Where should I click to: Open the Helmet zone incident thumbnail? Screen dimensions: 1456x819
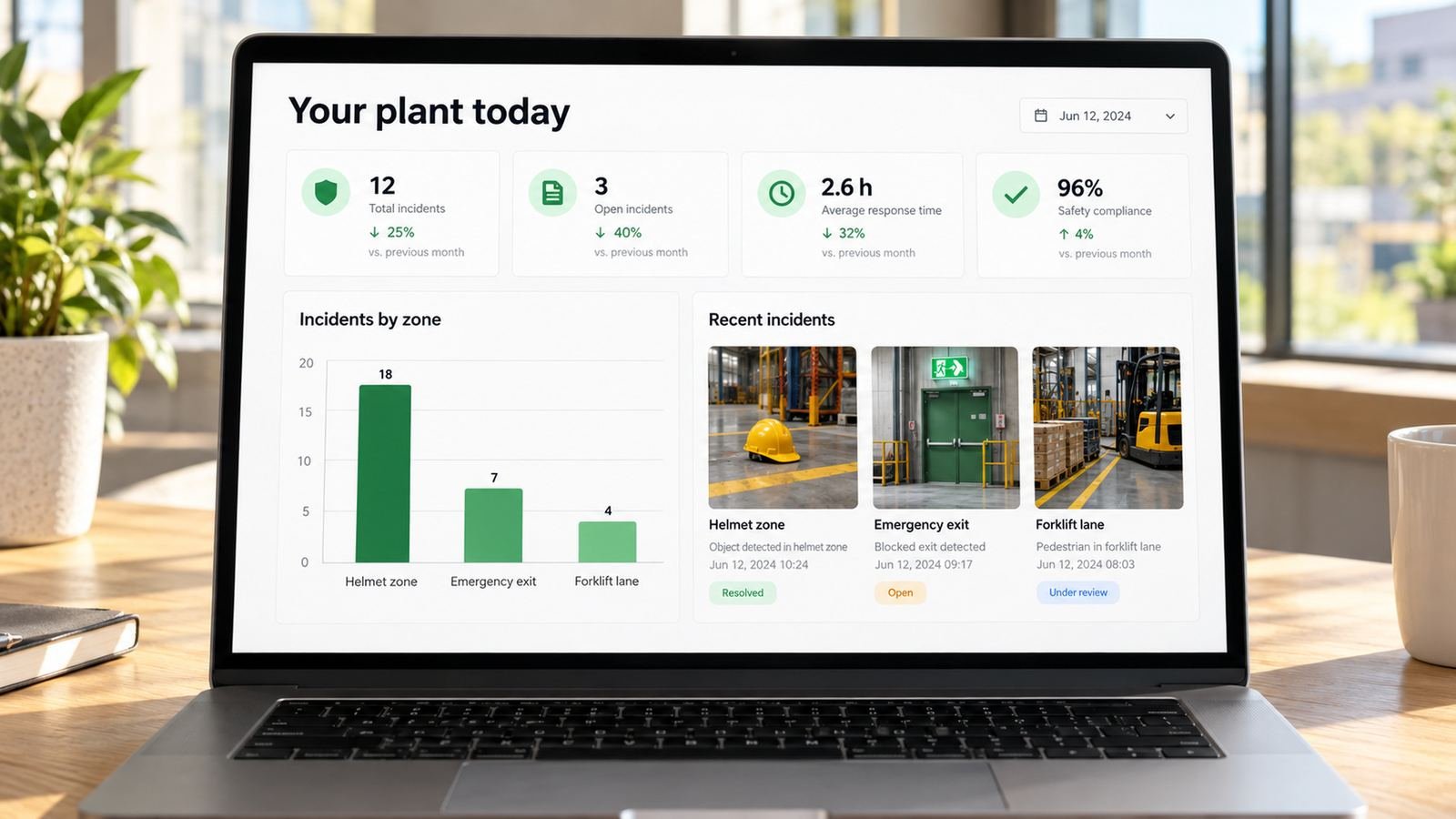click(x=783, y=427)
